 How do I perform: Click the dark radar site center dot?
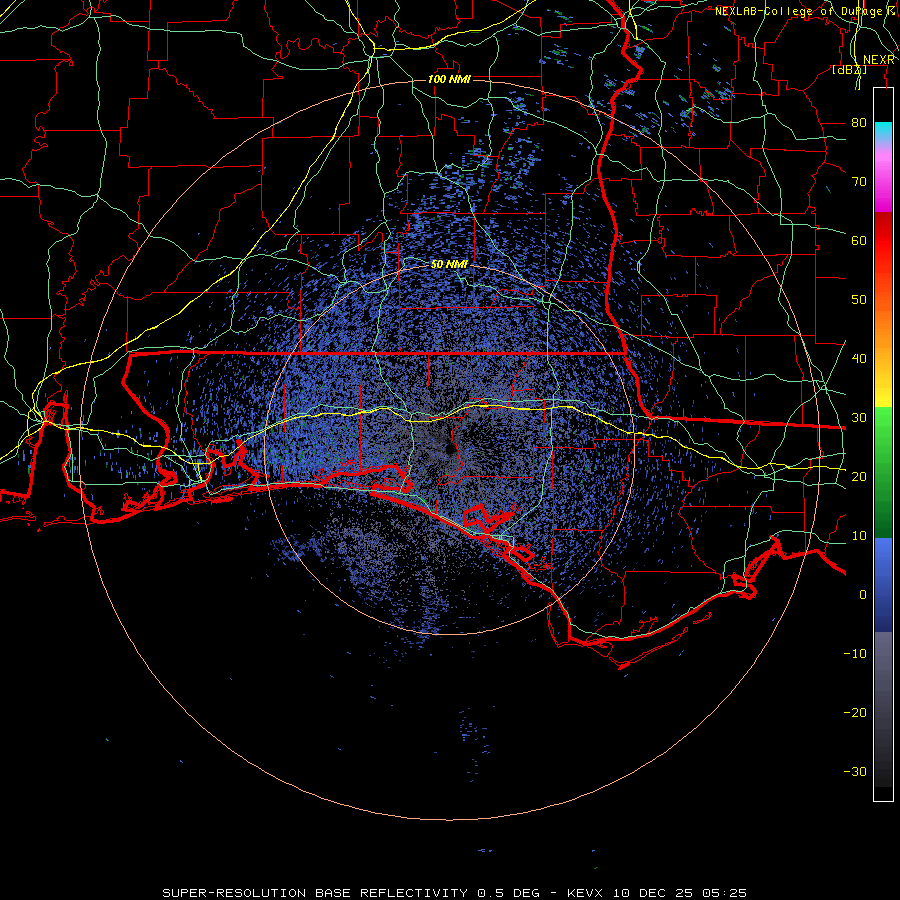[x=449, y=449]
